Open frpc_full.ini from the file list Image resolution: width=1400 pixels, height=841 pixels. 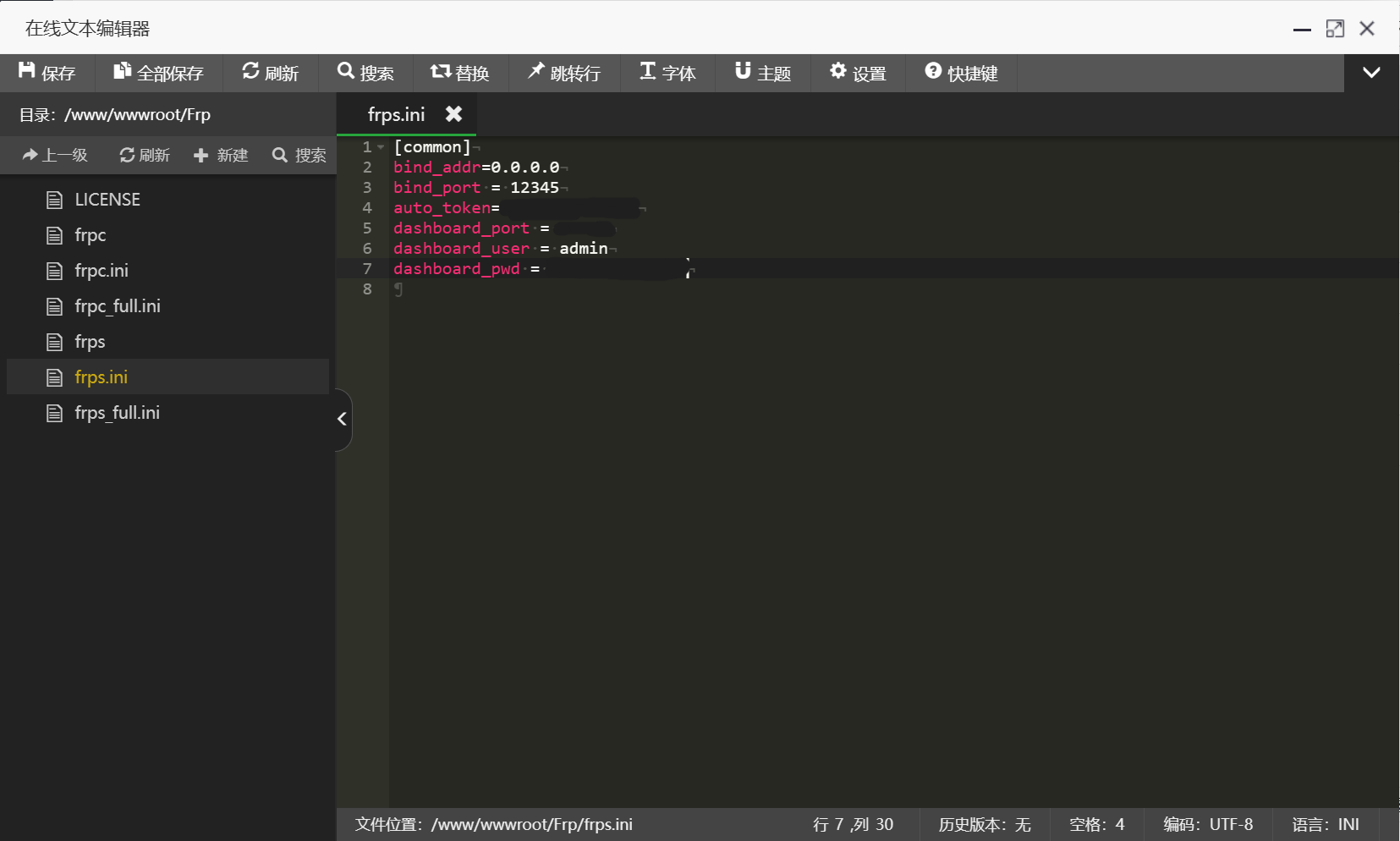pyautogui.click(x=117, y=306)
